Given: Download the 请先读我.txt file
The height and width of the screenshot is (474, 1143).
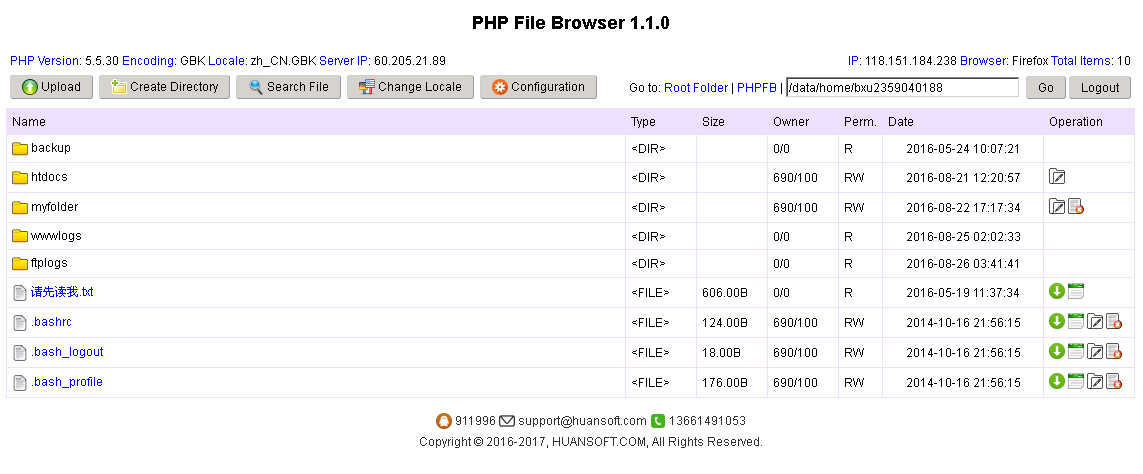Looking at the screenshot, I should [1057, 292].
